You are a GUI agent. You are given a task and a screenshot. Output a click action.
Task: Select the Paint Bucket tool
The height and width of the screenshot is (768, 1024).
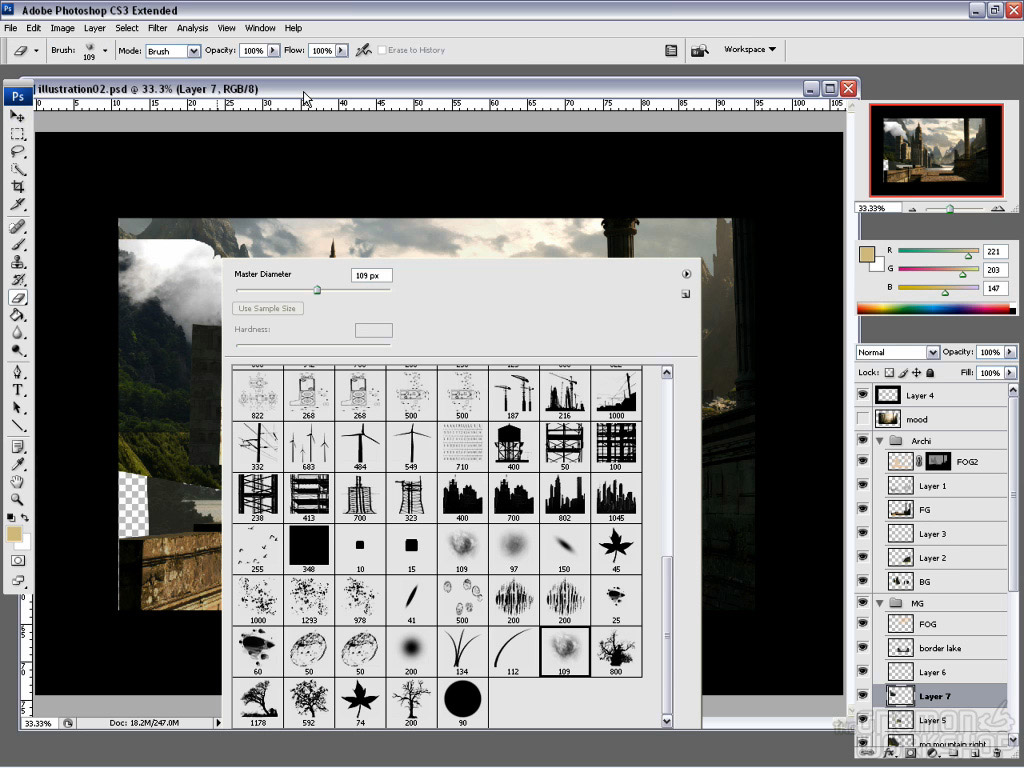click(18, 315)
